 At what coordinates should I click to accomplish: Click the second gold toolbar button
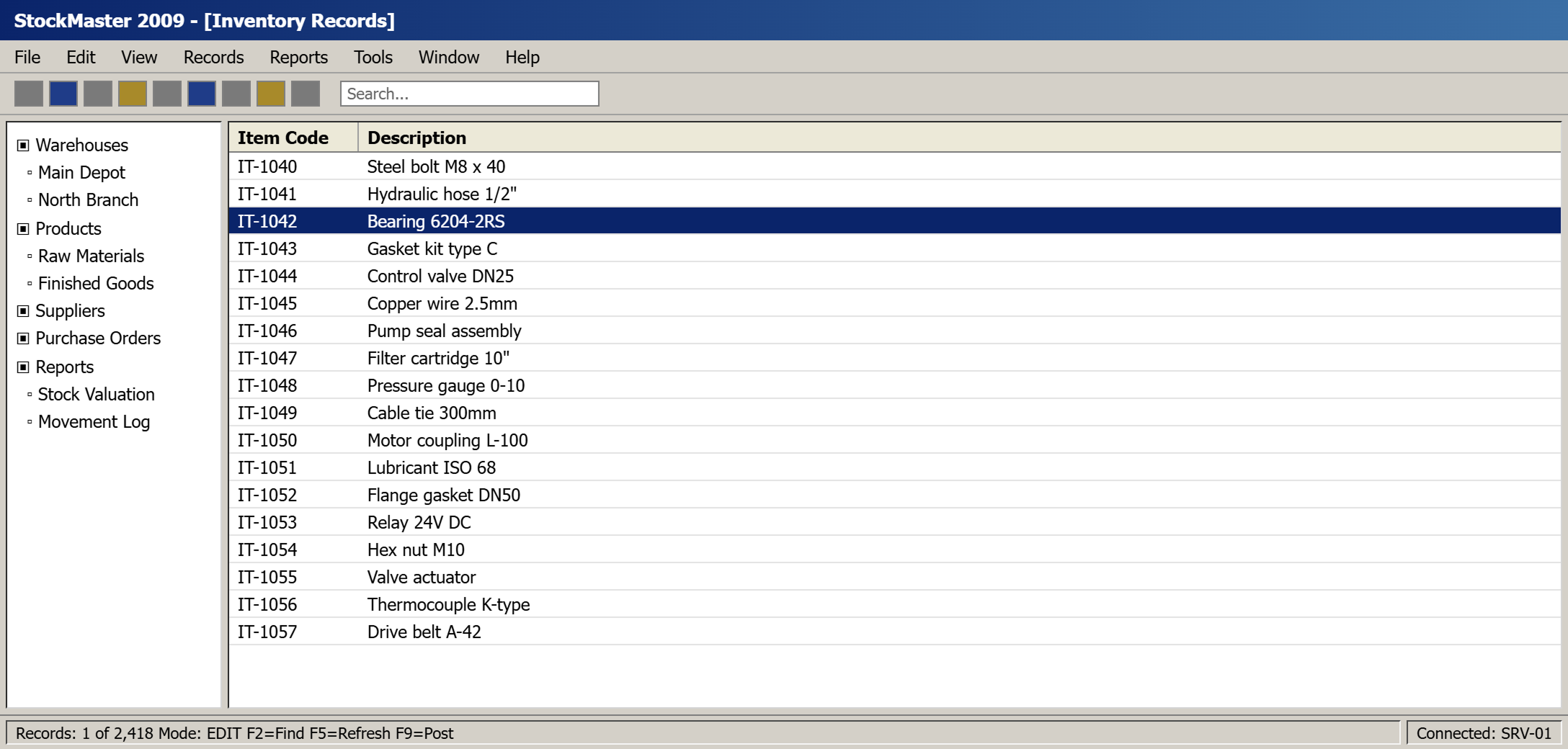271,94
